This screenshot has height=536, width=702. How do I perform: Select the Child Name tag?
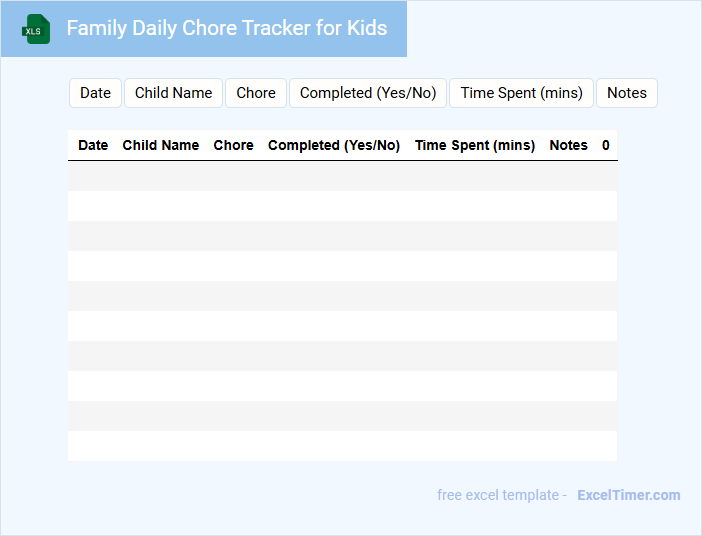click(x=173, y=93)
